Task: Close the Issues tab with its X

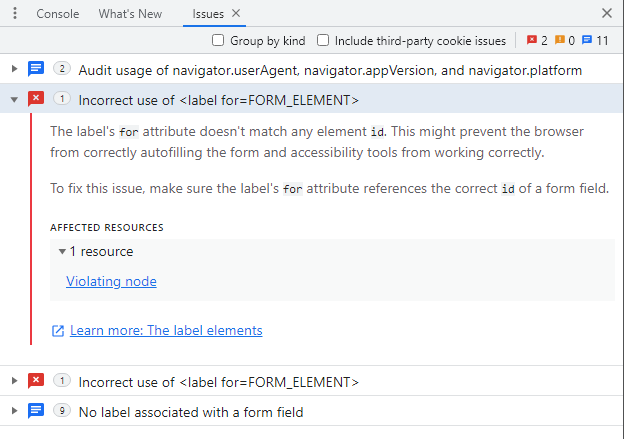Action: point(235,14)
